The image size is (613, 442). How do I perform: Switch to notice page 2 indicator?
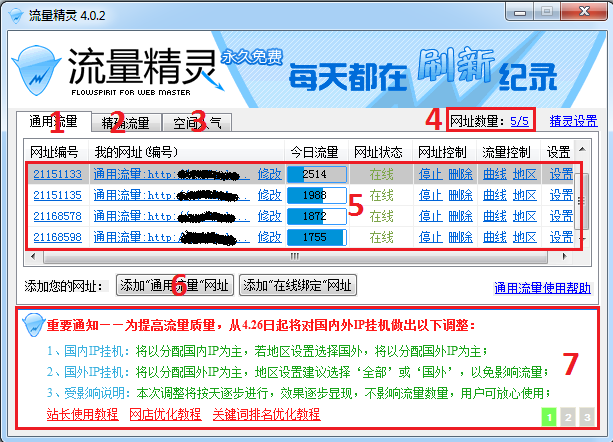pyautogui.click(x=568, y=417)
